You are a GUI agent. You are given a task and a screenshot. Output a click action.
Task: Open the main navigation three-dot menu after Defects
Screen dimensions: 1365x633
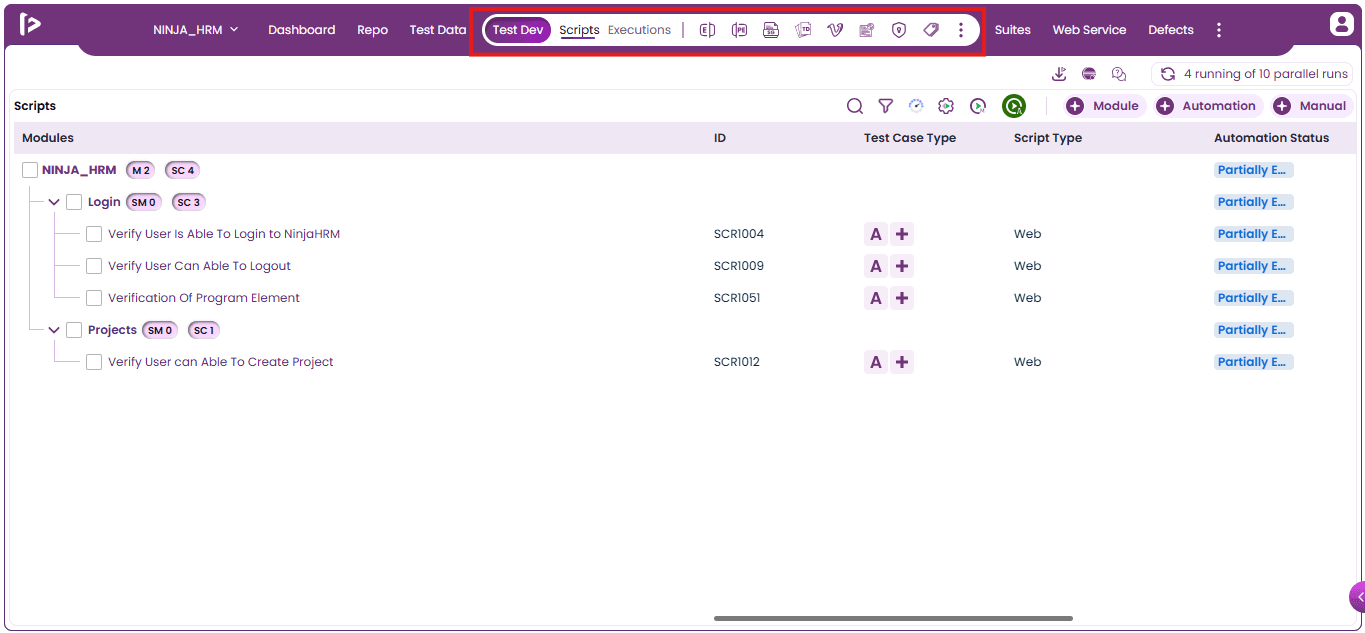point(1218,30)
